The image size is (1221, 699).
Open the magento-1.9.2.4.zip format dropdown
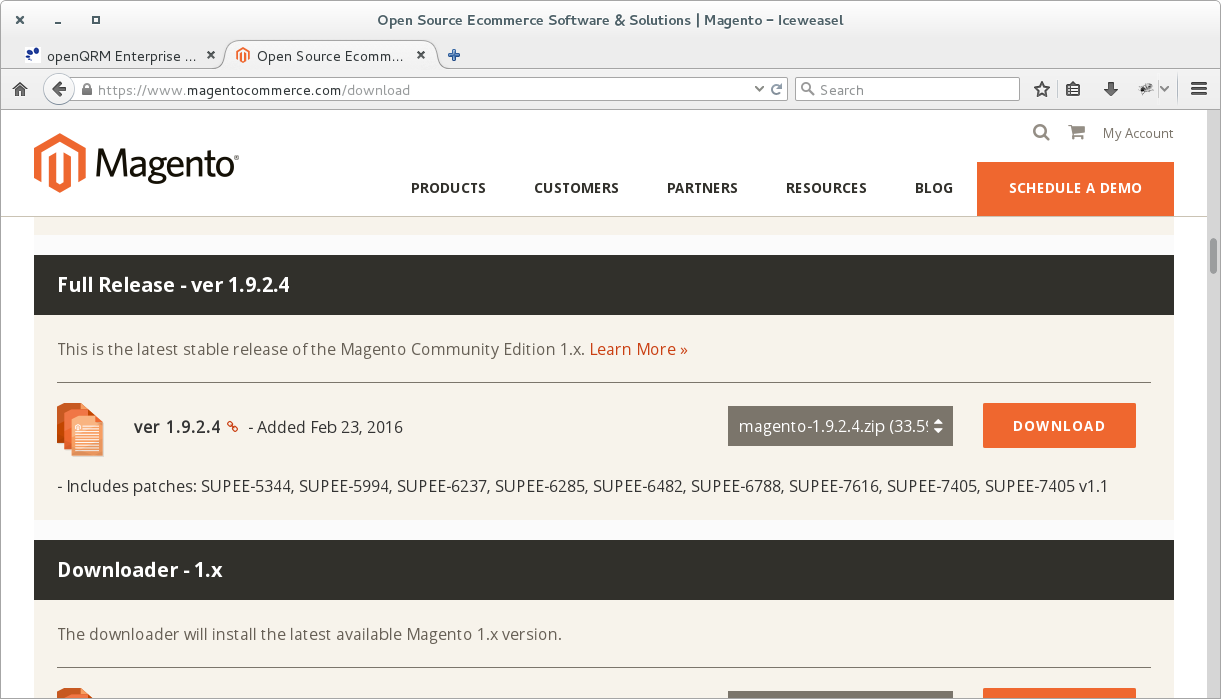(x=840, y=426)
